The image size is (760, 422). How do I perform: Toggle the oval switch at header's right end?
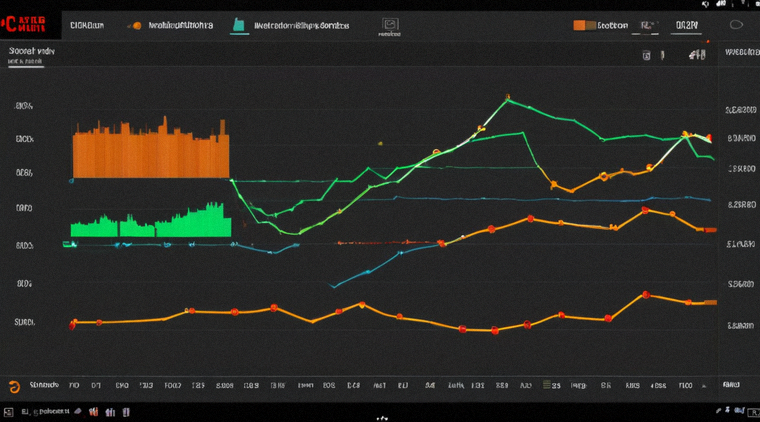tap(736, 25)
